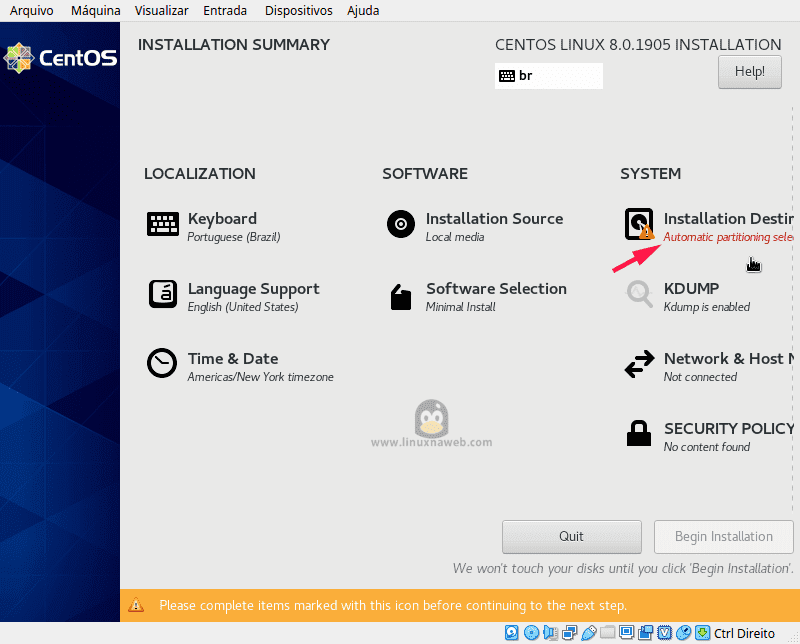Click the 'Local media' status text
Image resolution: width=800 pixels, height=644 pixels.
455,237
